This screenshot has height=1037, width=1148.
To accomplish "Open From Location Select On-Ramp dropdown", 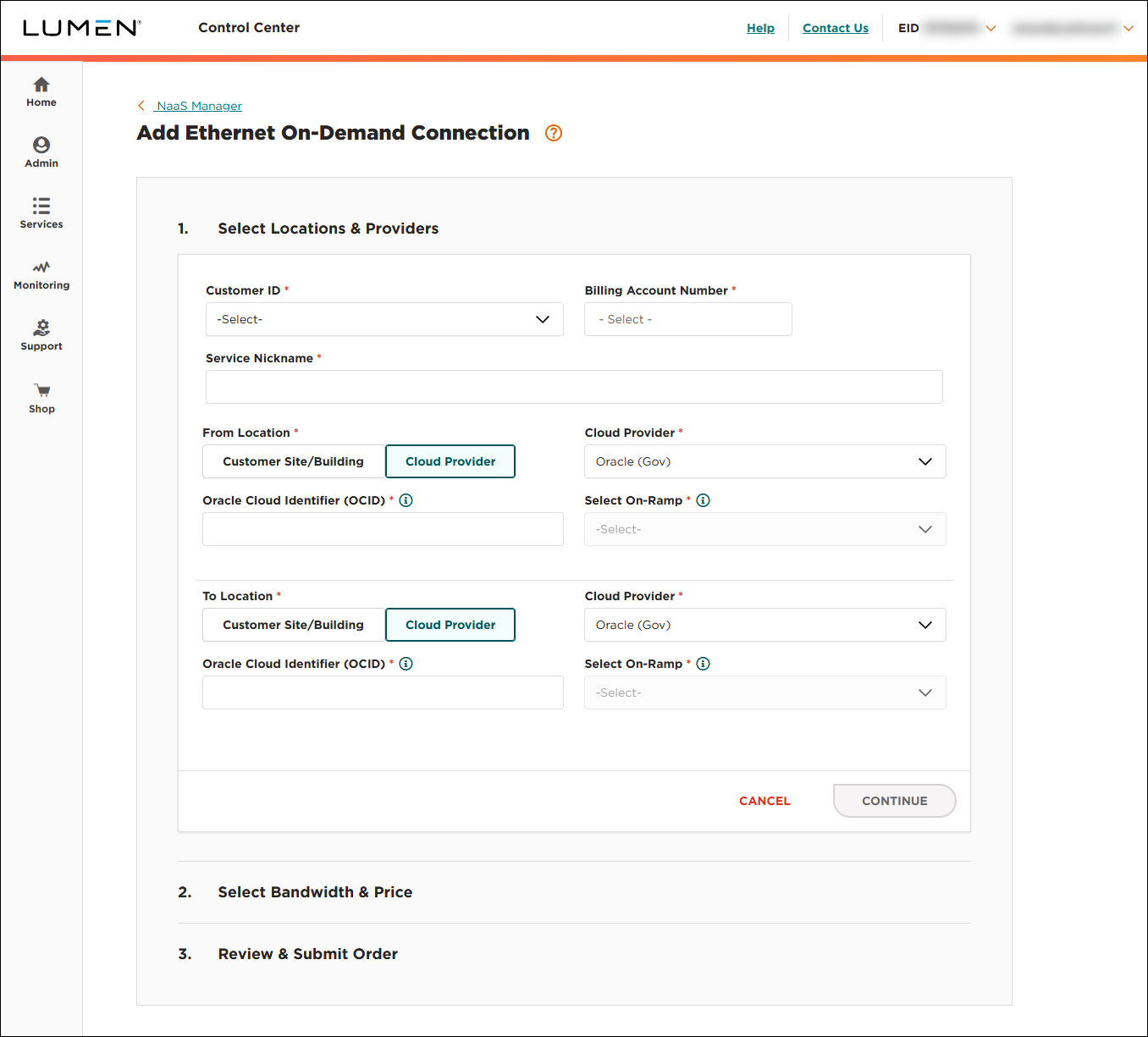I will (x=765, y=529).
